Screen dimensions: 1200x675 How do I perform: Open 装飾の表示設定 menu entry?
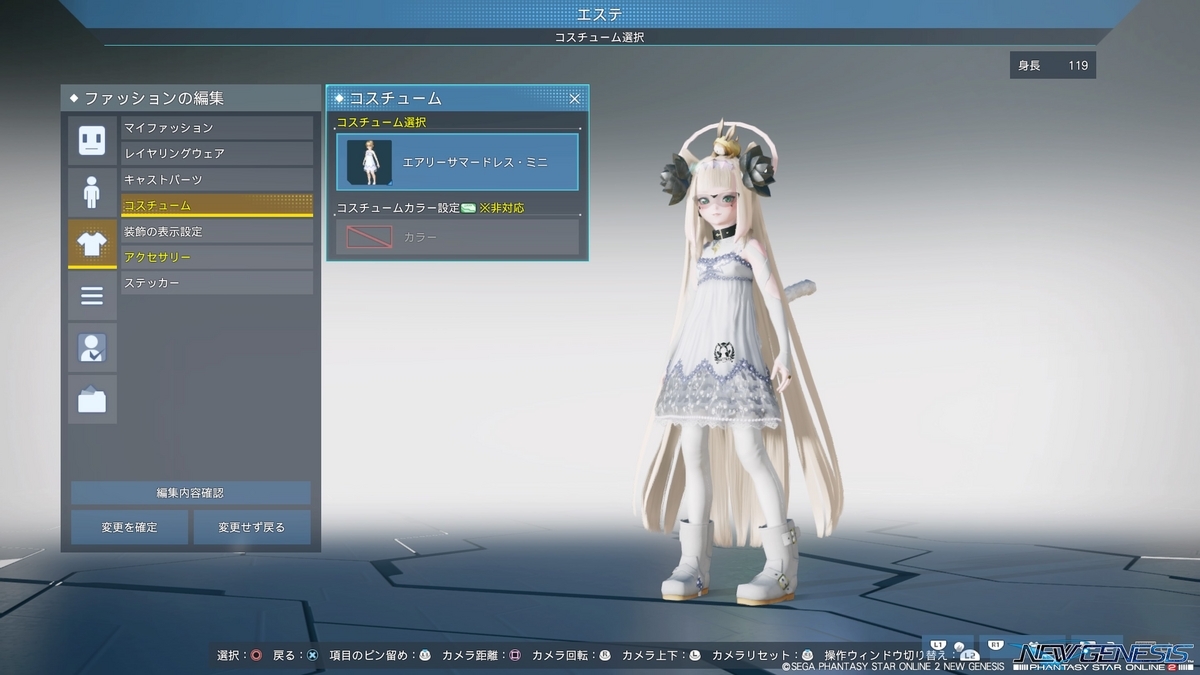(217, 231)
